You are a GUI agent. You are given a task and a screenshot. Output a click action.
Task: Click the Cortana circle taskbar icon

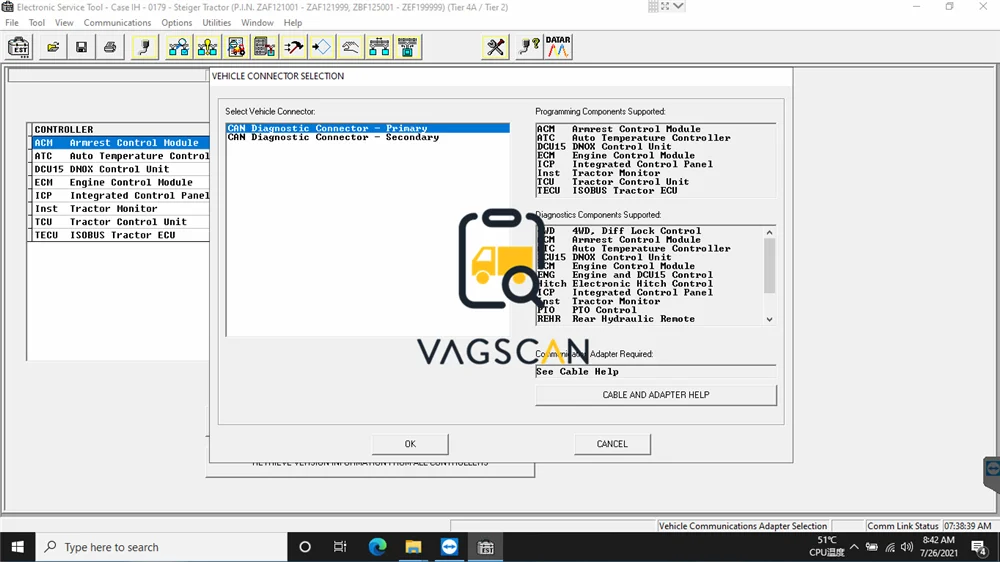click(305, 547)
